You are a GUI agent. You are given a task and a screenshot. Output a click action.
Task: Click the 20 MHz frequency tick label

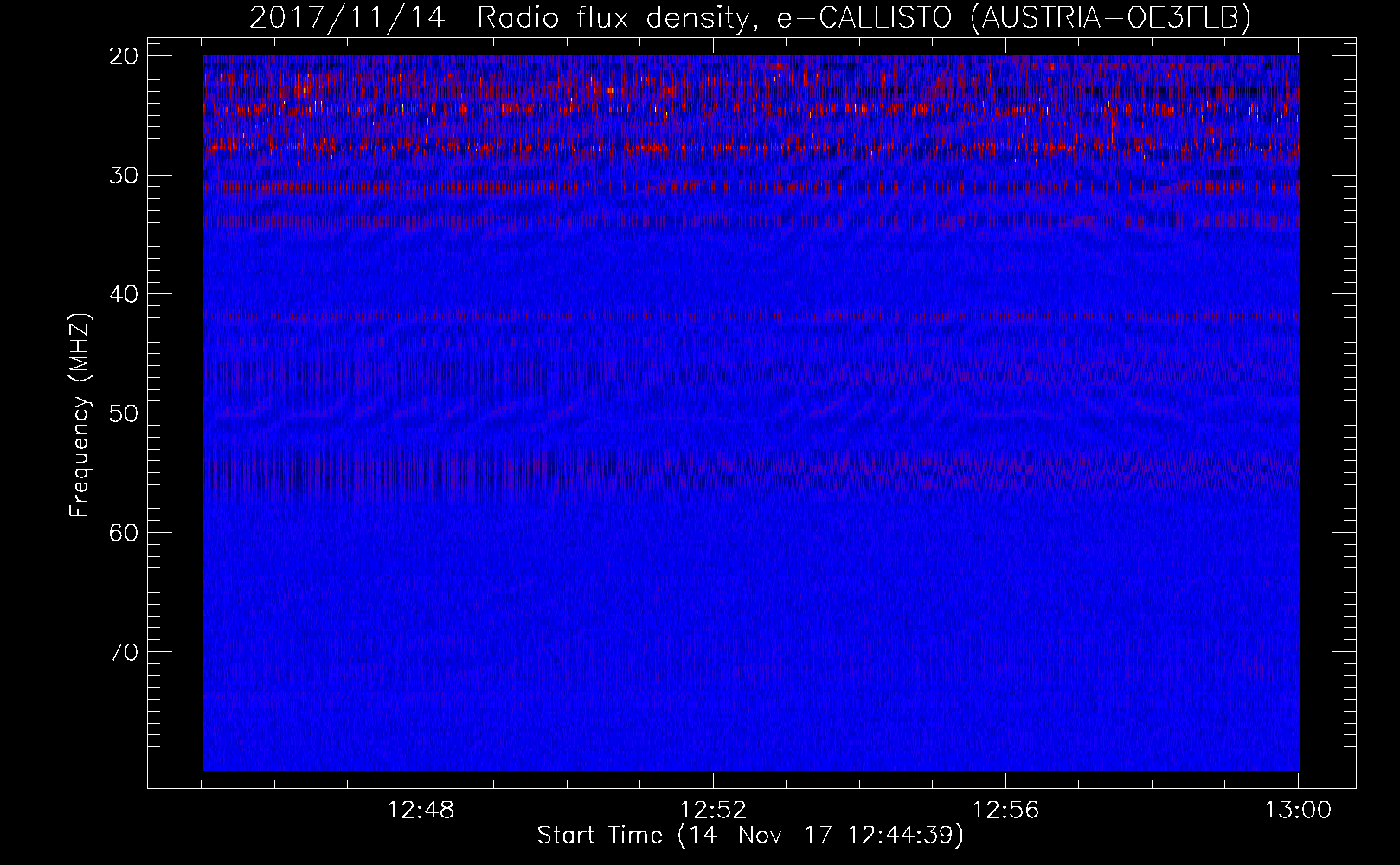[x=125, y=56]
